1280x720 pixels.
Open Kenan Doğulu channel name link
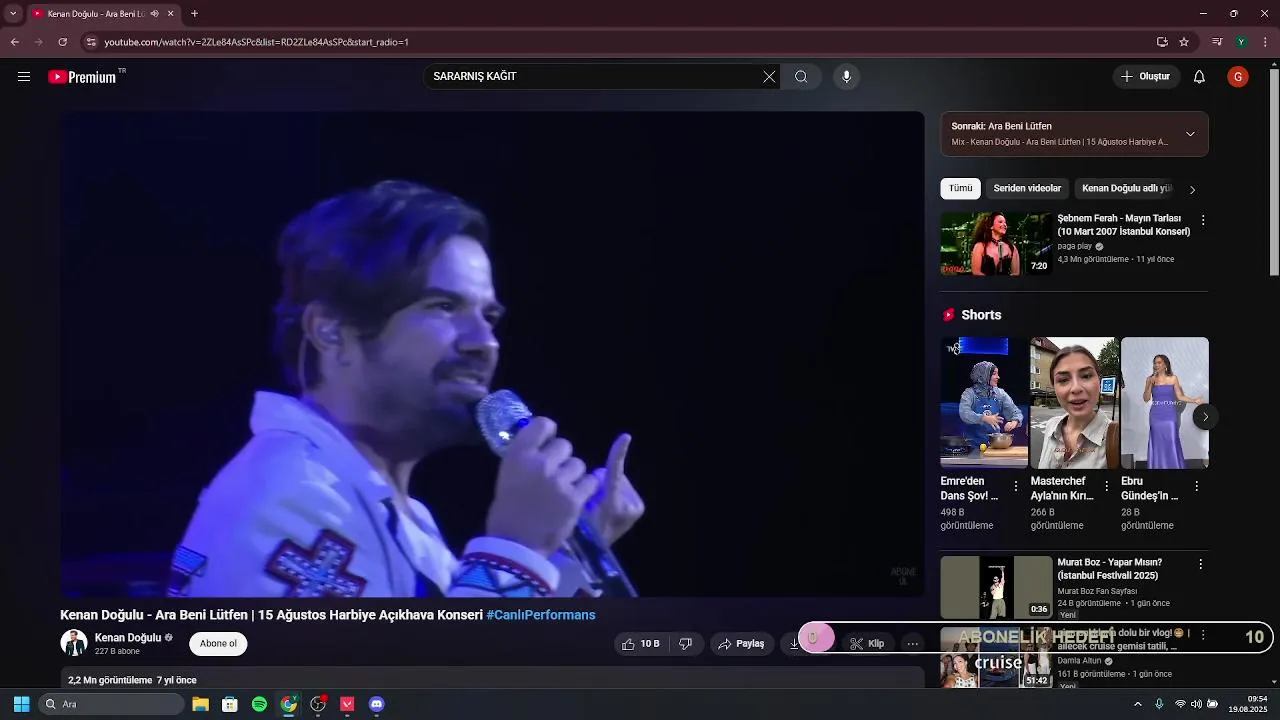pyautogui.click(x=128, y=638)
